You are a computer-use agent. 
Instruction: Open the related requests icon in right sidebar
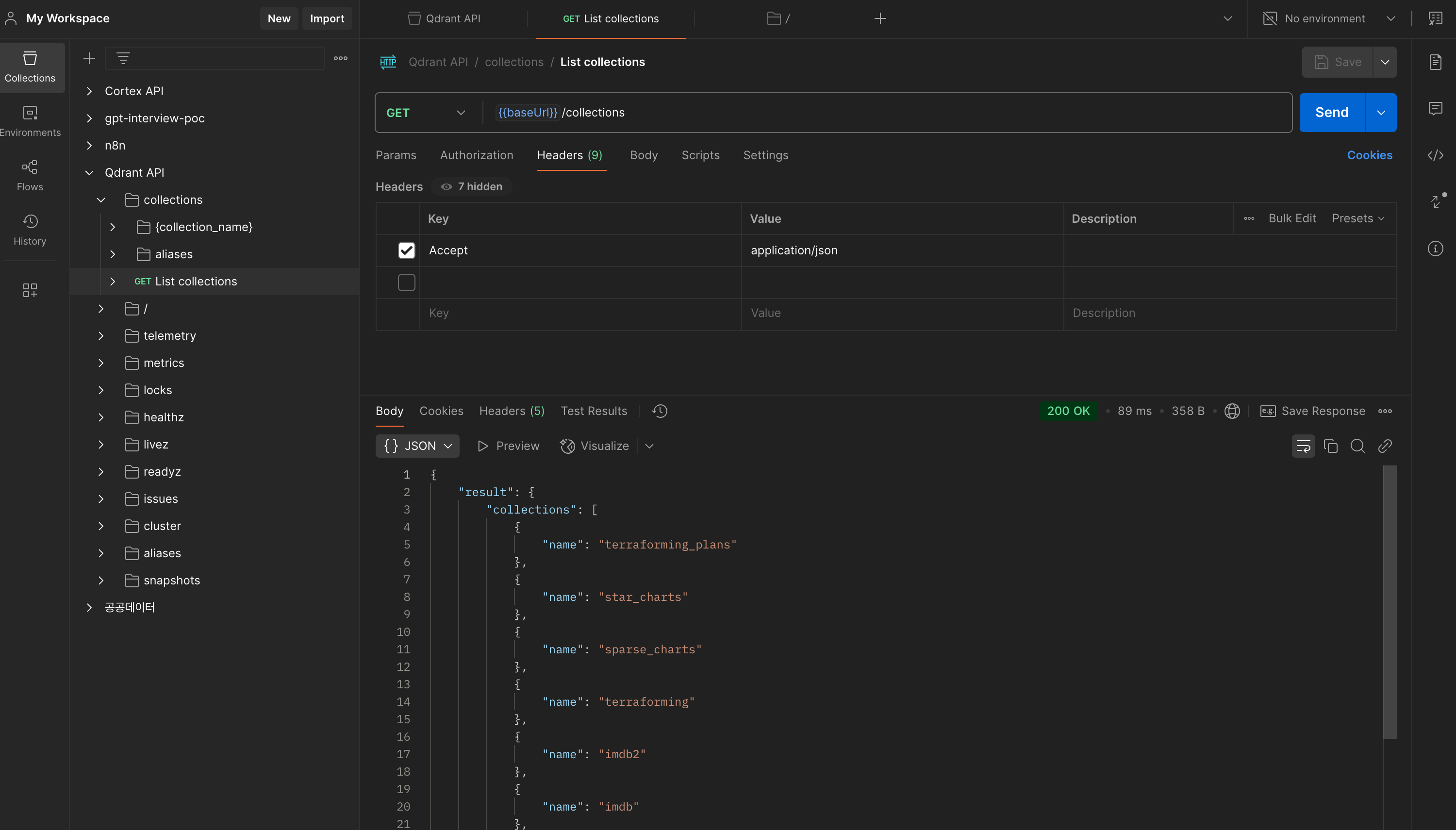(1437, 201)
